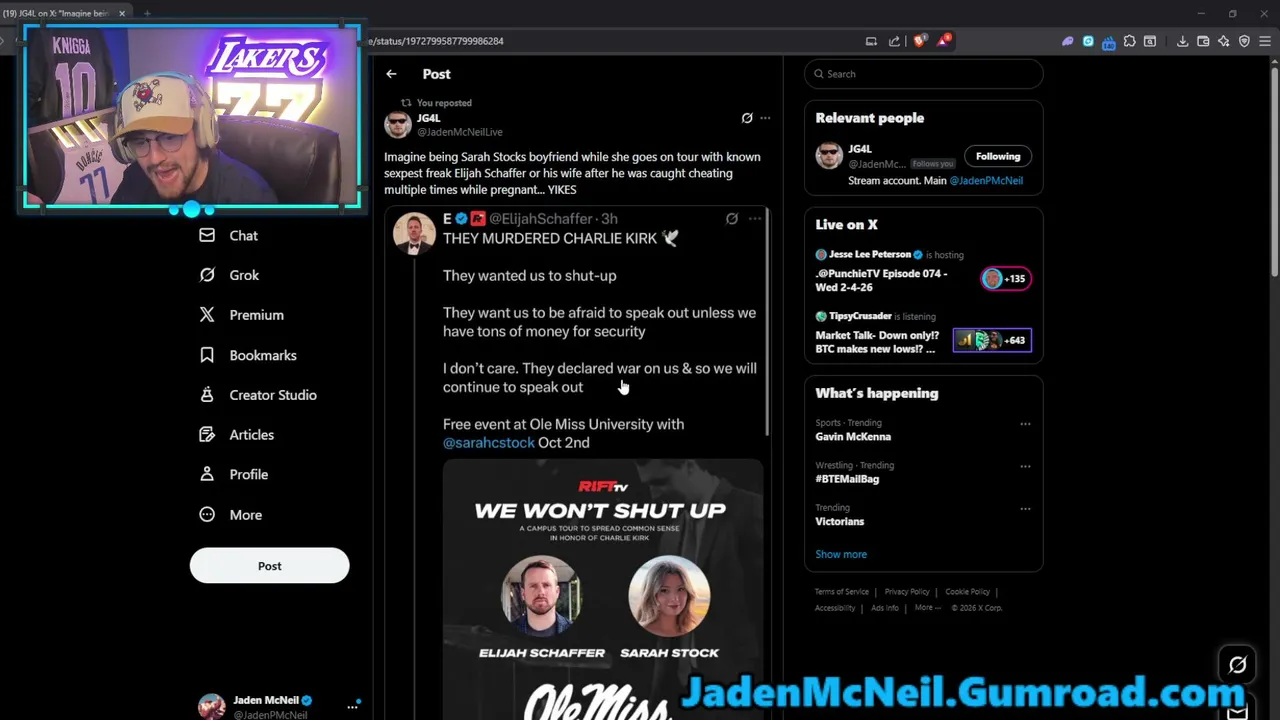This screenshot has width=1280, height=720.
Task: Open Victorians trending topic
Action: point(839,522)
